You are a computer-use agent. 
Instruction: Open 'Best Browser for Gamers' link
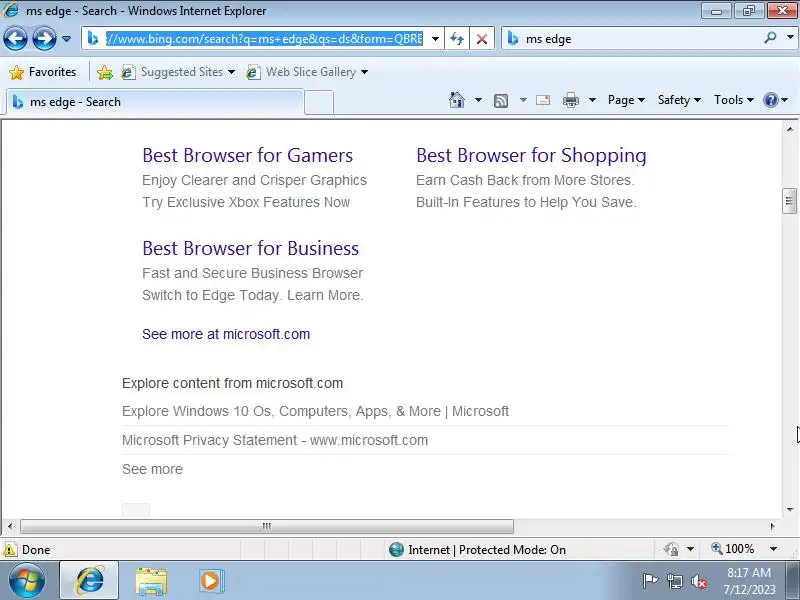[x=247, y=155]
